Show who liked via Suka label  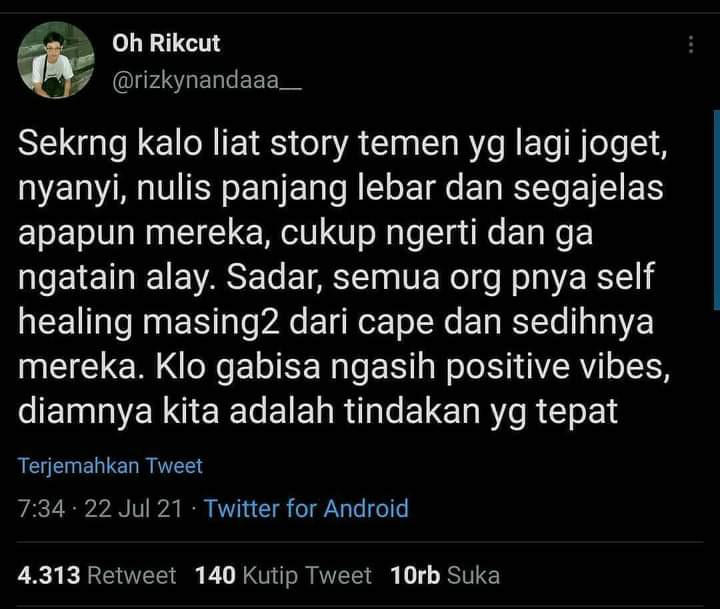click(x=473, y=575)
